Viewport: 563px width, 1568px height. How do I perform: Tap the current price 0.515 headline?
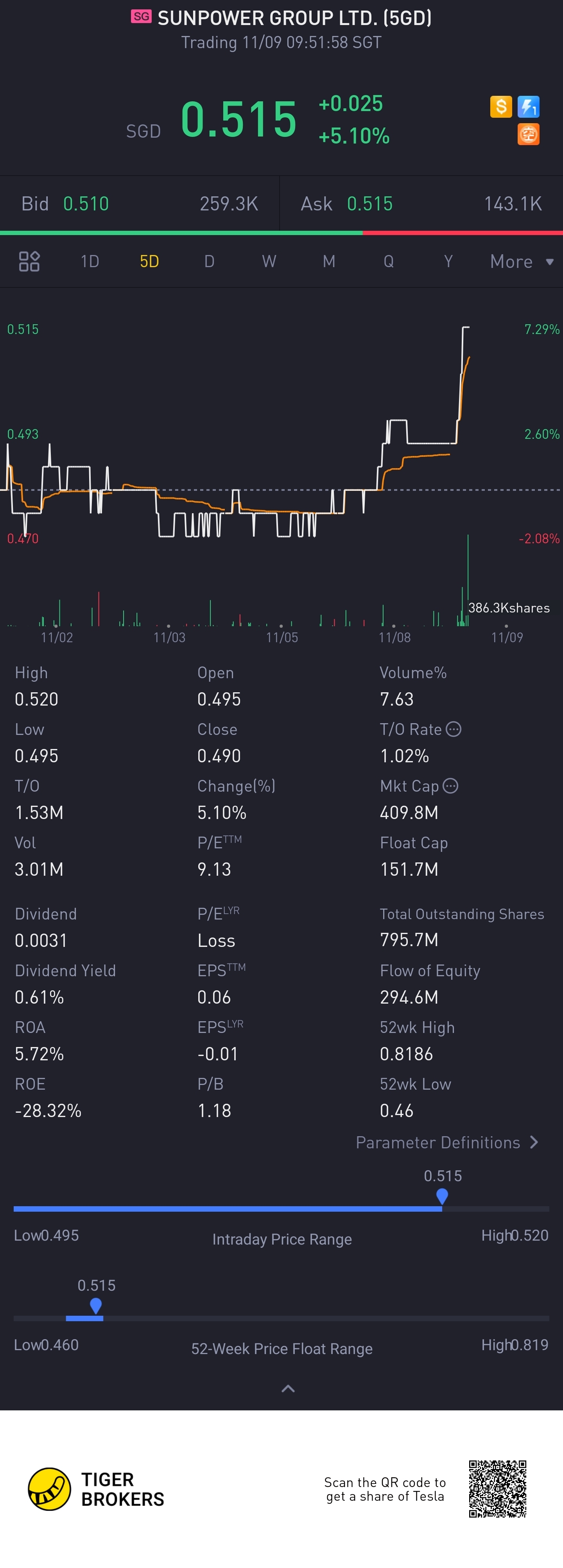tap(238, 119)
